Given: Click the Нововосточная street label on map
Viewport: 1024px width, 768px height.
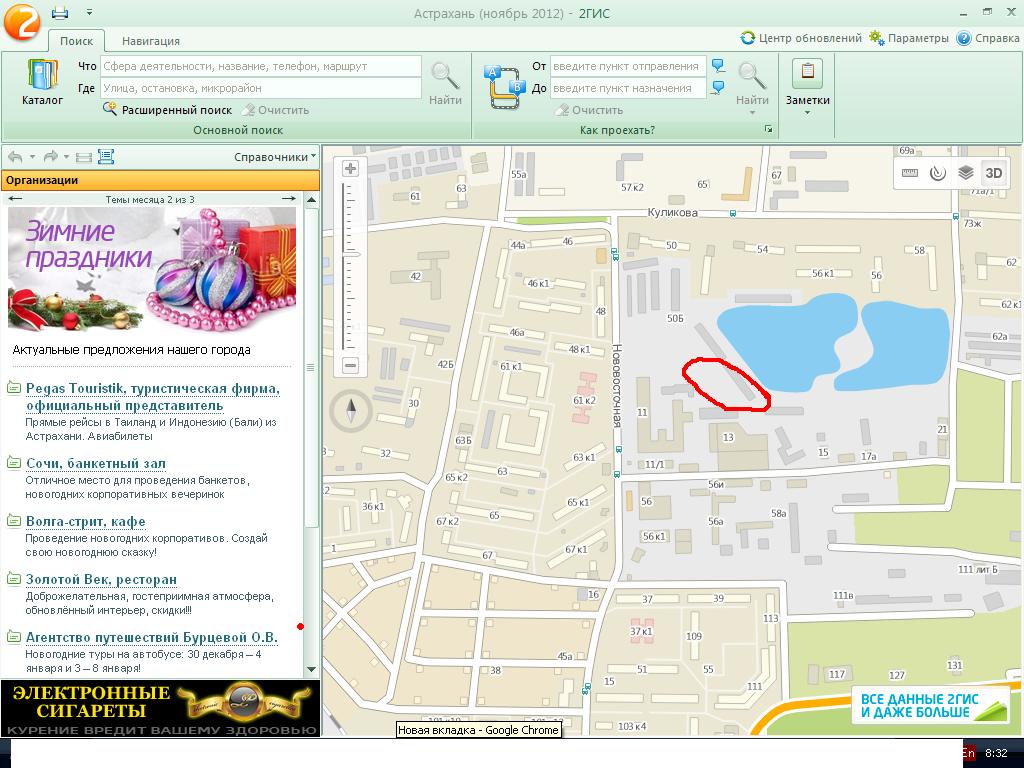Looking at the screenshot, I should pyautogui.click(x=617, y=386).
